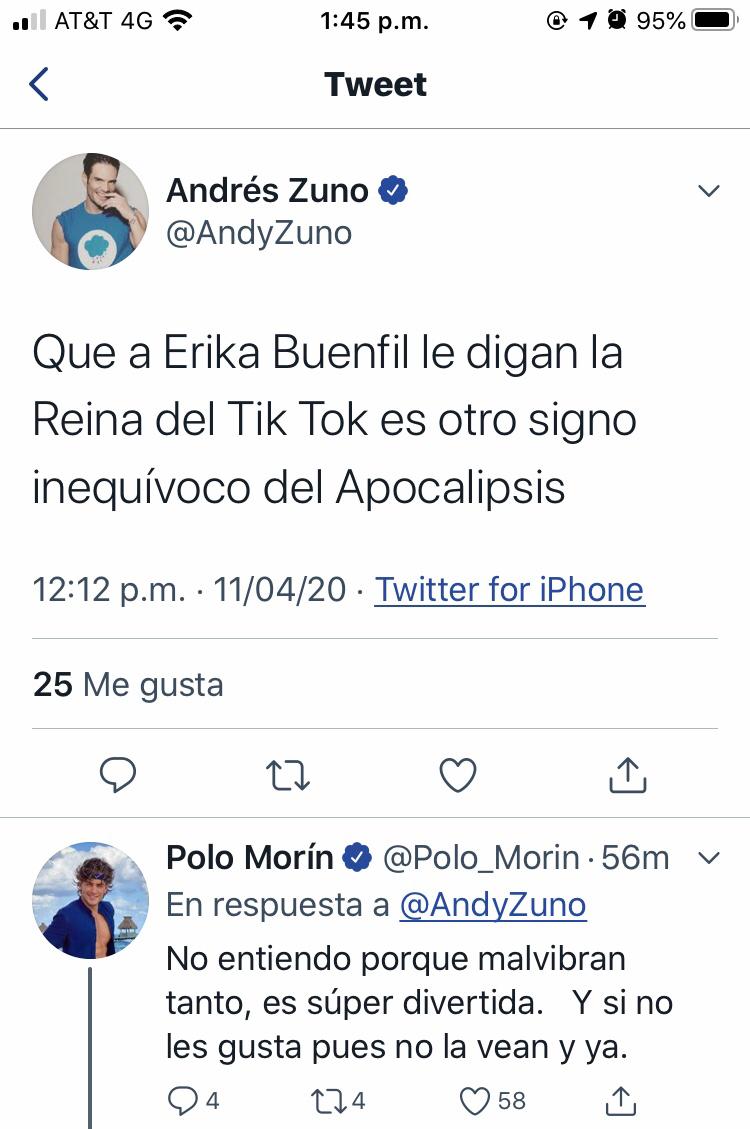Share Polo Morín's reply
Image resolution: width=750 pixels, height=1129 pixels.
click(x=621, y=1101)
